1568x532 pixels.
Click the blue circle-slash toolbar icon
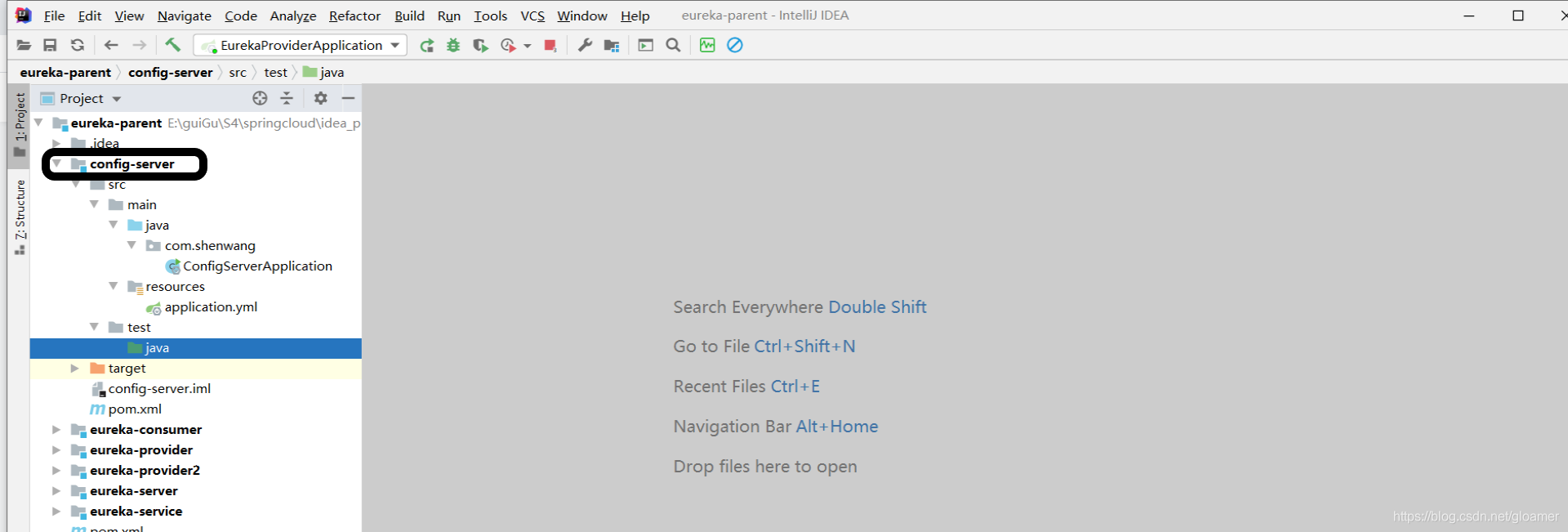(x=735, y=45)
